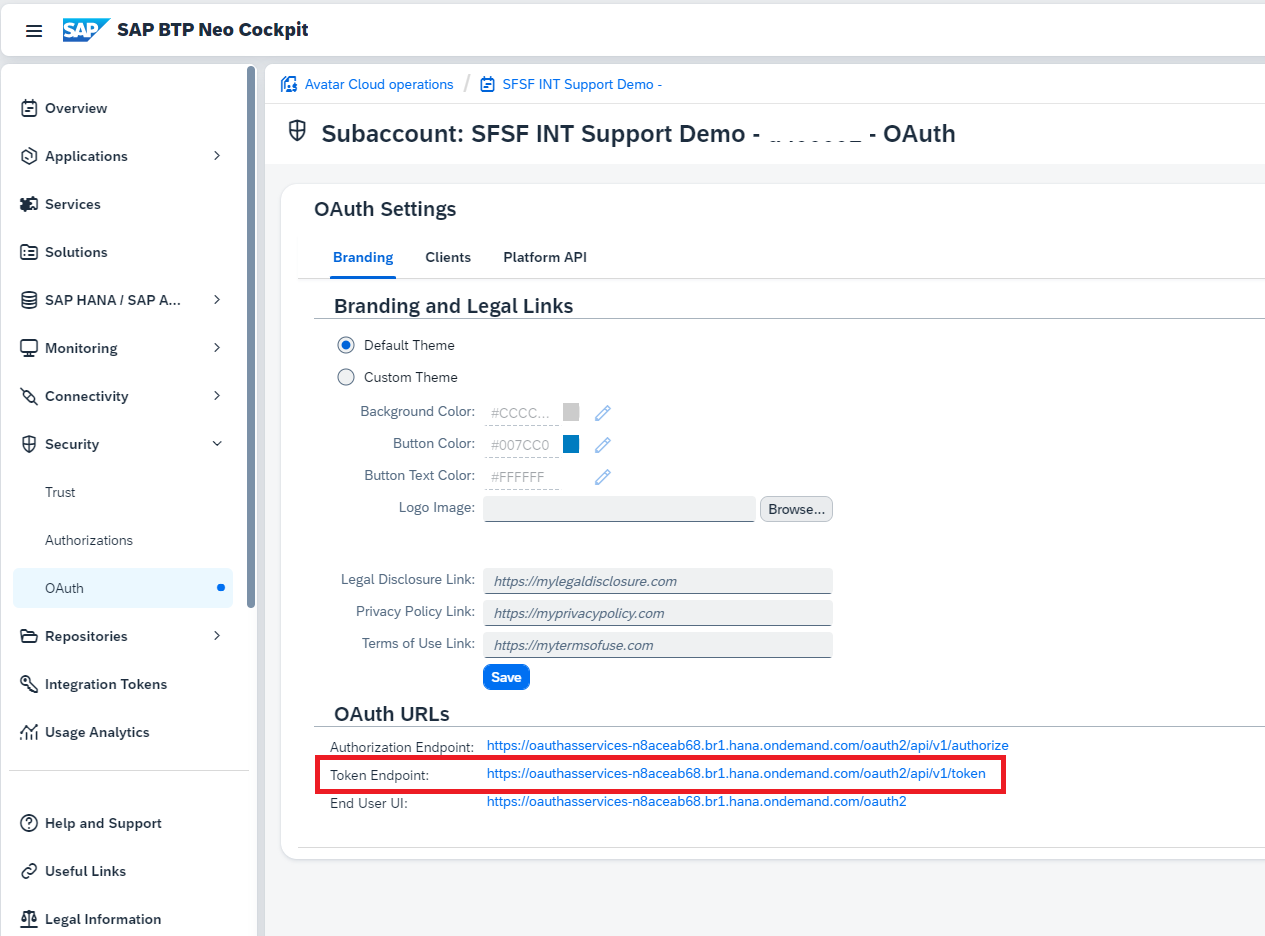
Task: Click the Repositories folder icon
Action: click(29, 636)
